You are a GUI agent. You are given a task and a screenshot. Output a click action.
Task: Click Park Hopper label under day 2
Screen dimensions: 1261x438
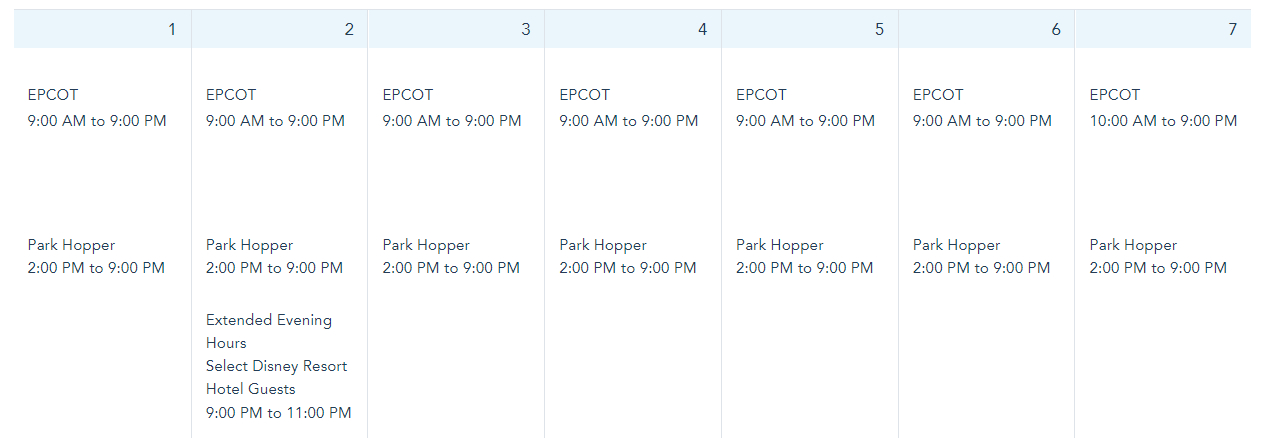coord(249,245)
